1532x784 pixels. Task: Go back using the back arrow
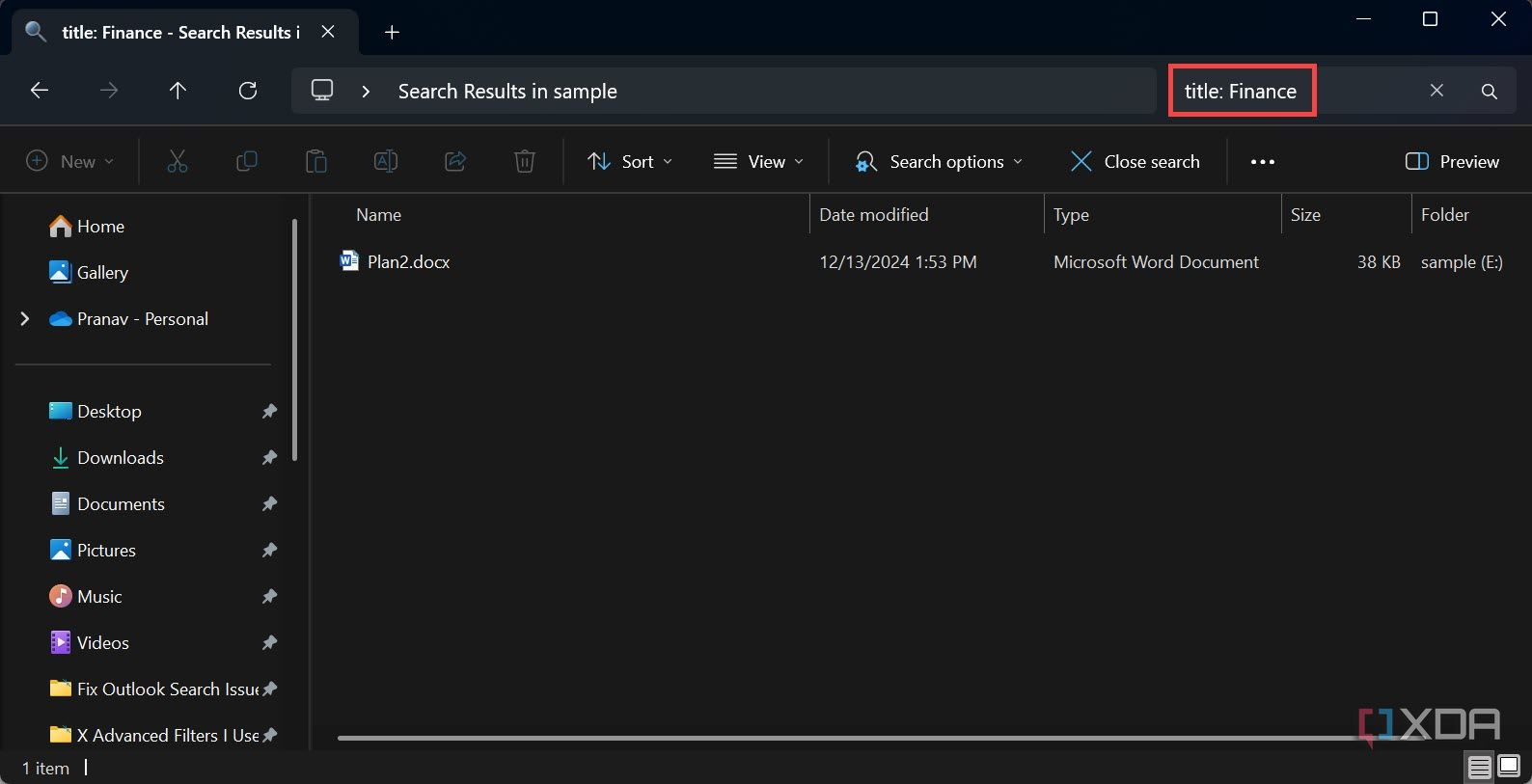click(40, 91)
